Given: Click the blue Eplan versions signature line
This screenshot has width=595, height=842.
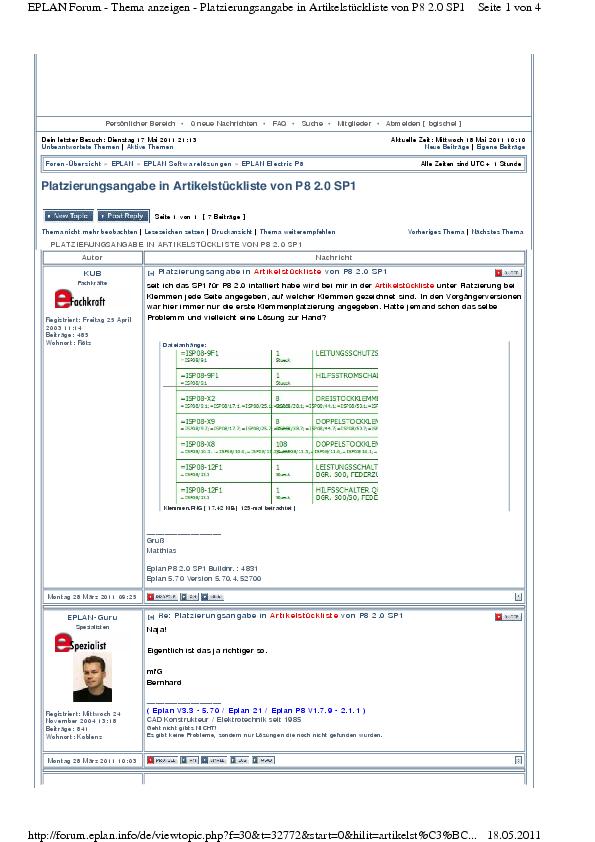Looking at the screenshot, I should pos(256,710).
